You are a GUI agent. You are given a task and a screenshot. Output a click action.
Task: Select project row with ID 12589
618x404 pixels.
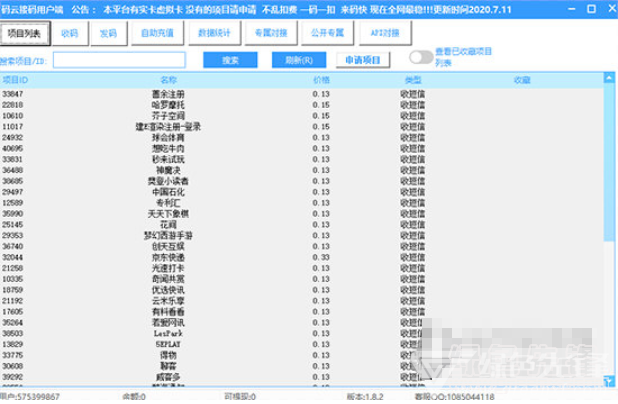tap(302, 203)
